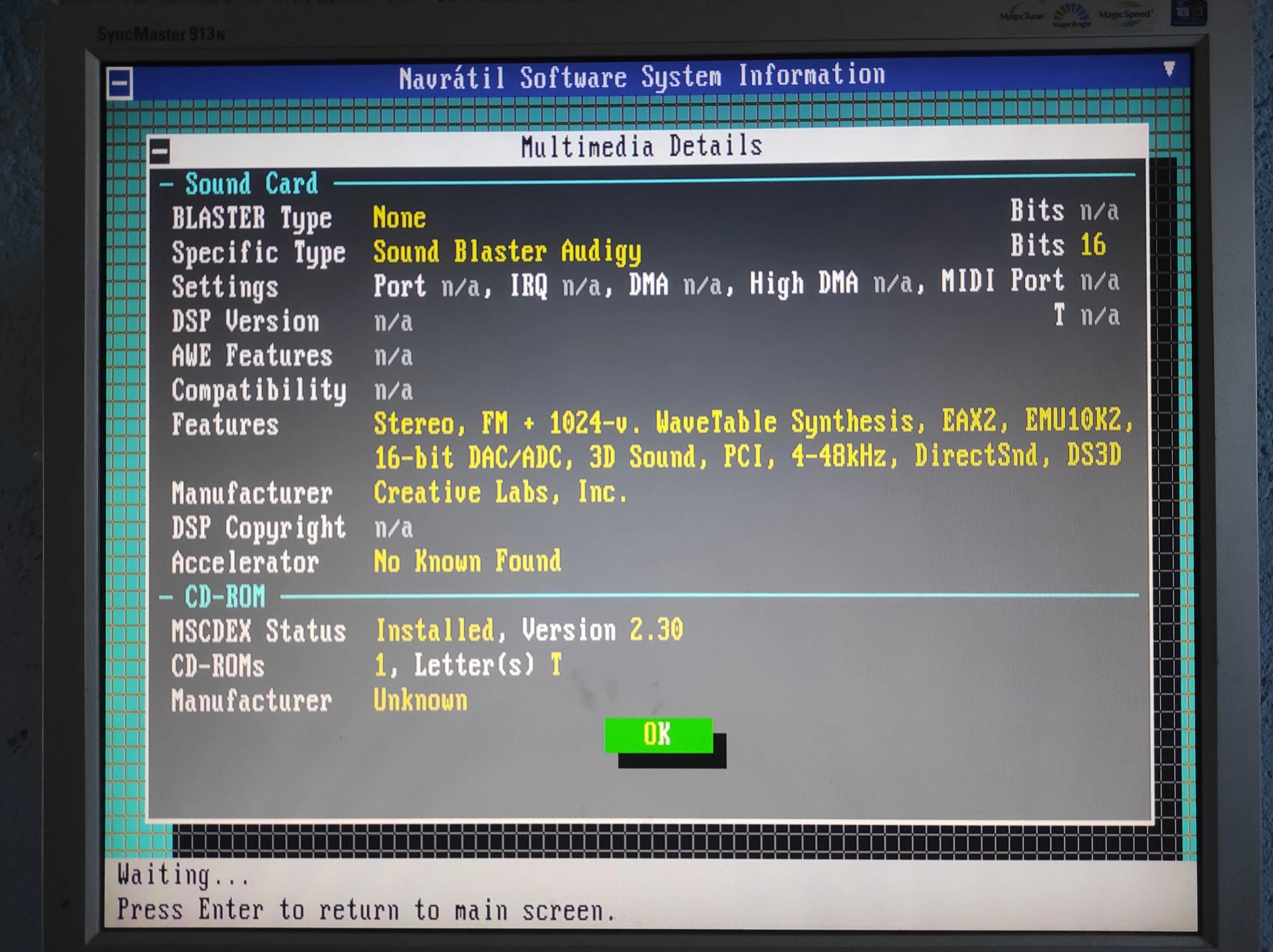The height and width of the screenshot is (952, 1273).
Task: Click the Compatibility label
Action: pyautogui.click(x=259, y=390)
